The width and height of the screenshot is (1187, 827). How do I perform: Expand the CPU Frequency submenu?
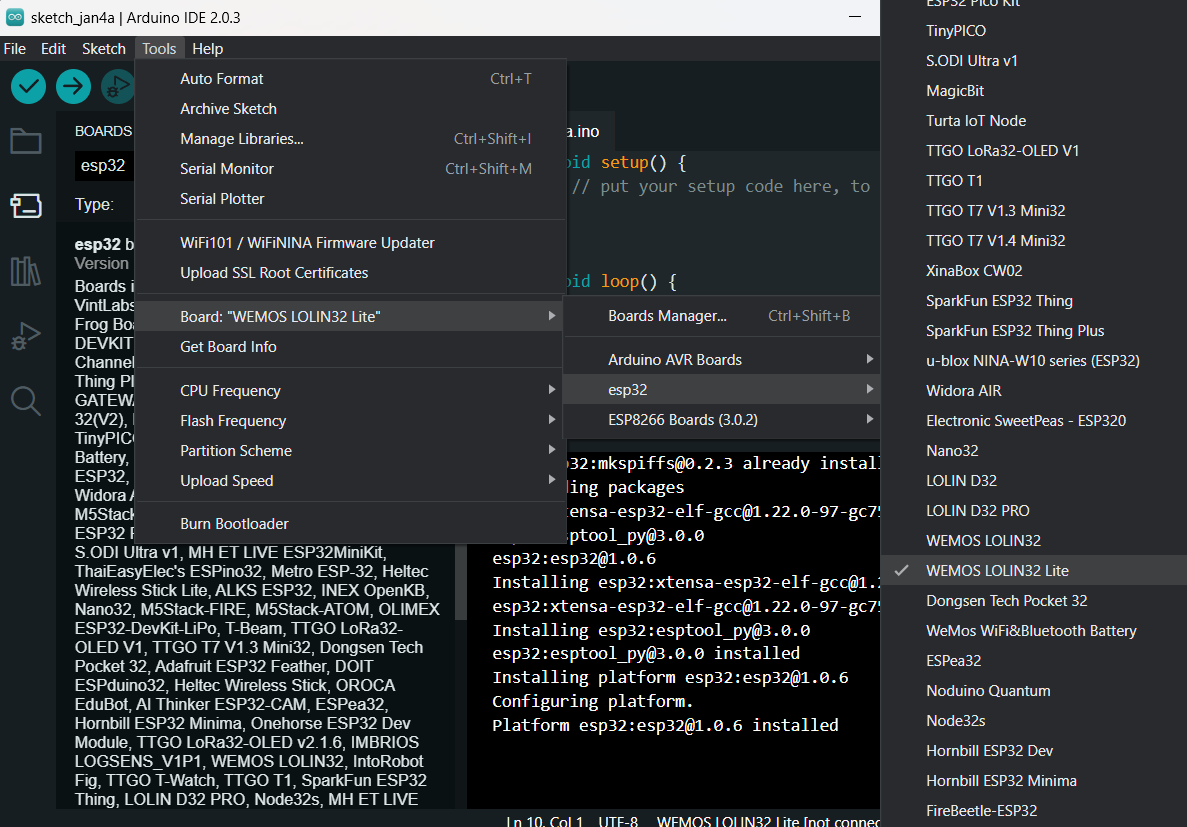tap(350, 391)
